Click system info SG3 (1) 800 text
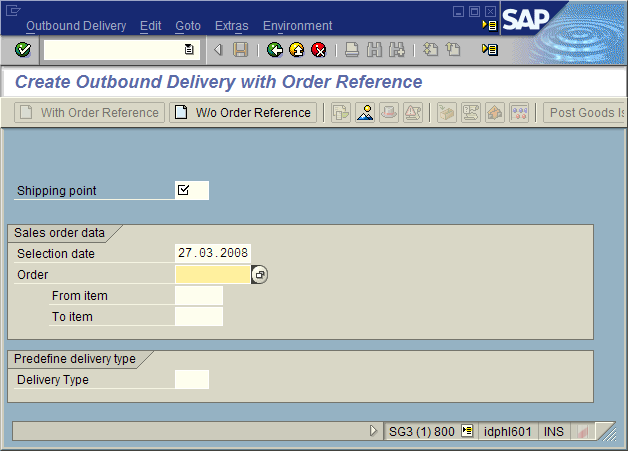 pos(422,431)
